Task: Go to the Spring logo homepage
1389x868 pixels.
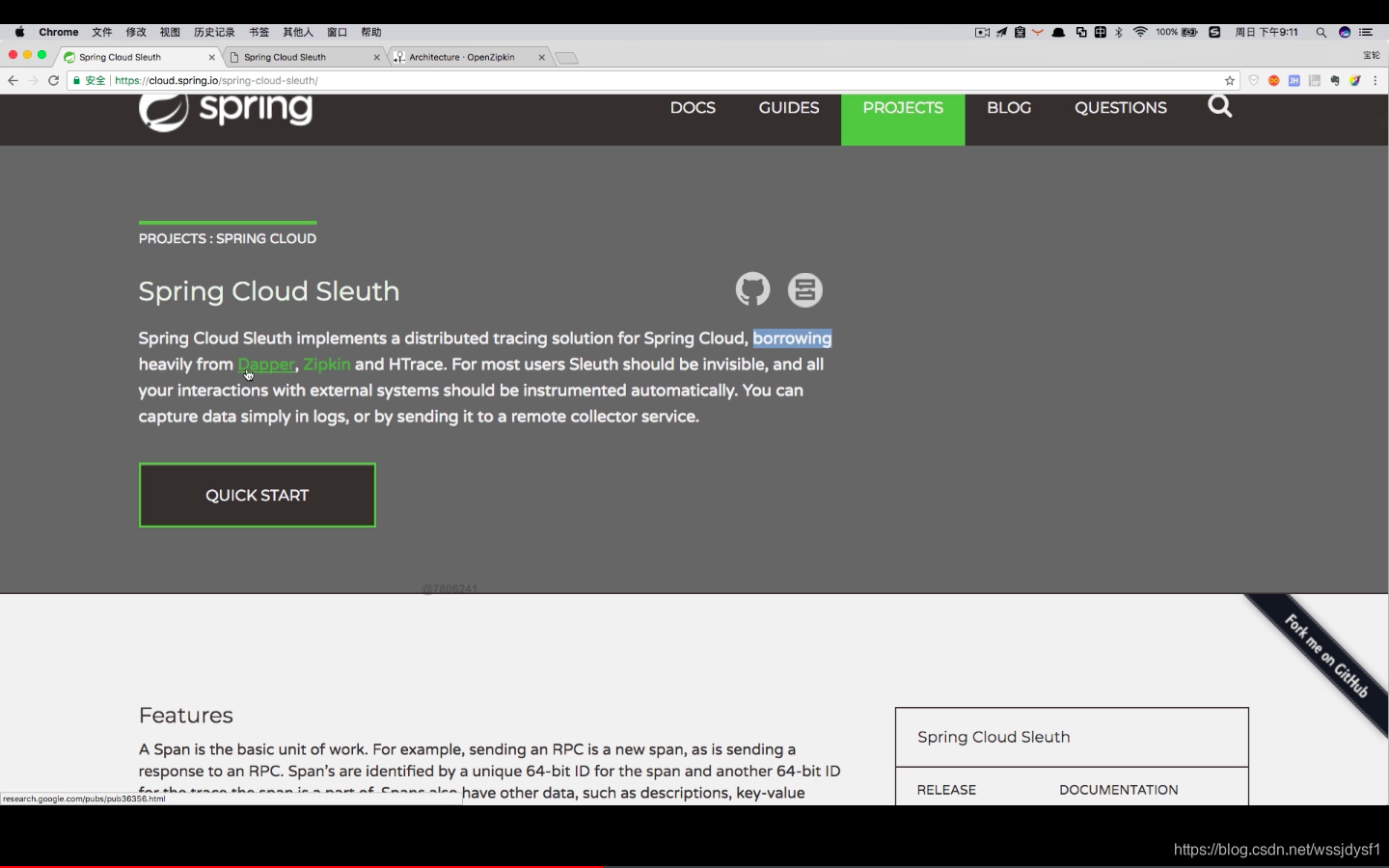Action: (226, 110)
